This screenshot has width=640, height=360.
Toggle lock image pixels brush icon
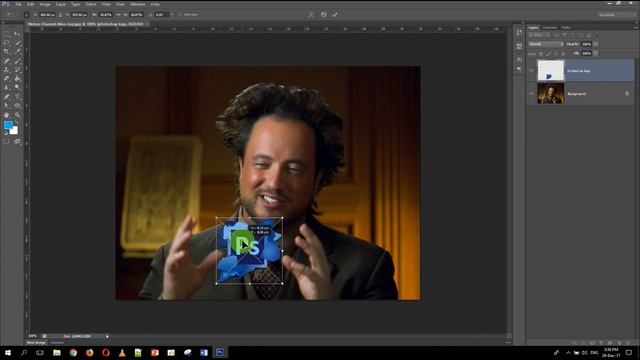[x=549, y=53]
